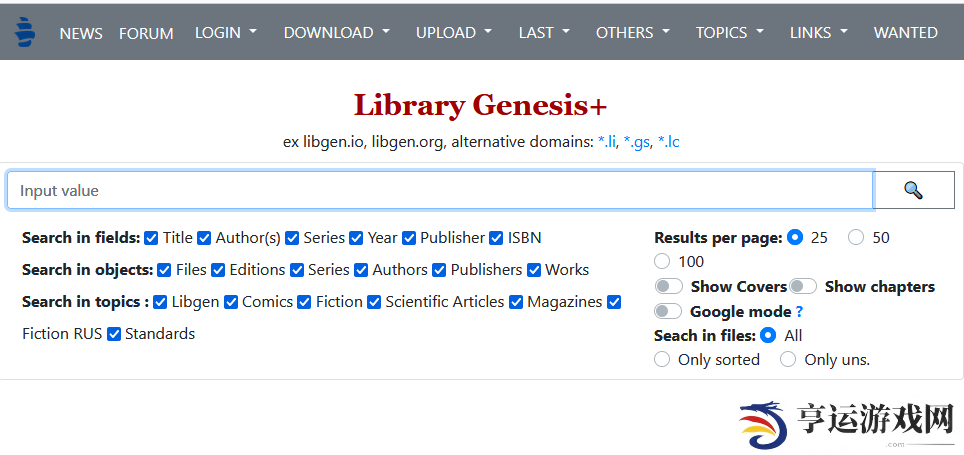The image size is (964, 455).
Task: Uncheck the Year field checkbox
Action: click(356, 238)
